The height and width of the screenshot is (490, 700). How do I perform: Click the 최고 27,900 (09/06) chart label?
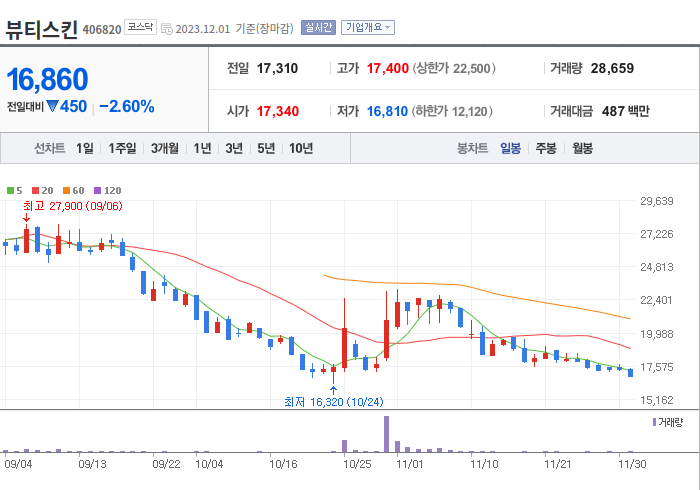point(73,206)
